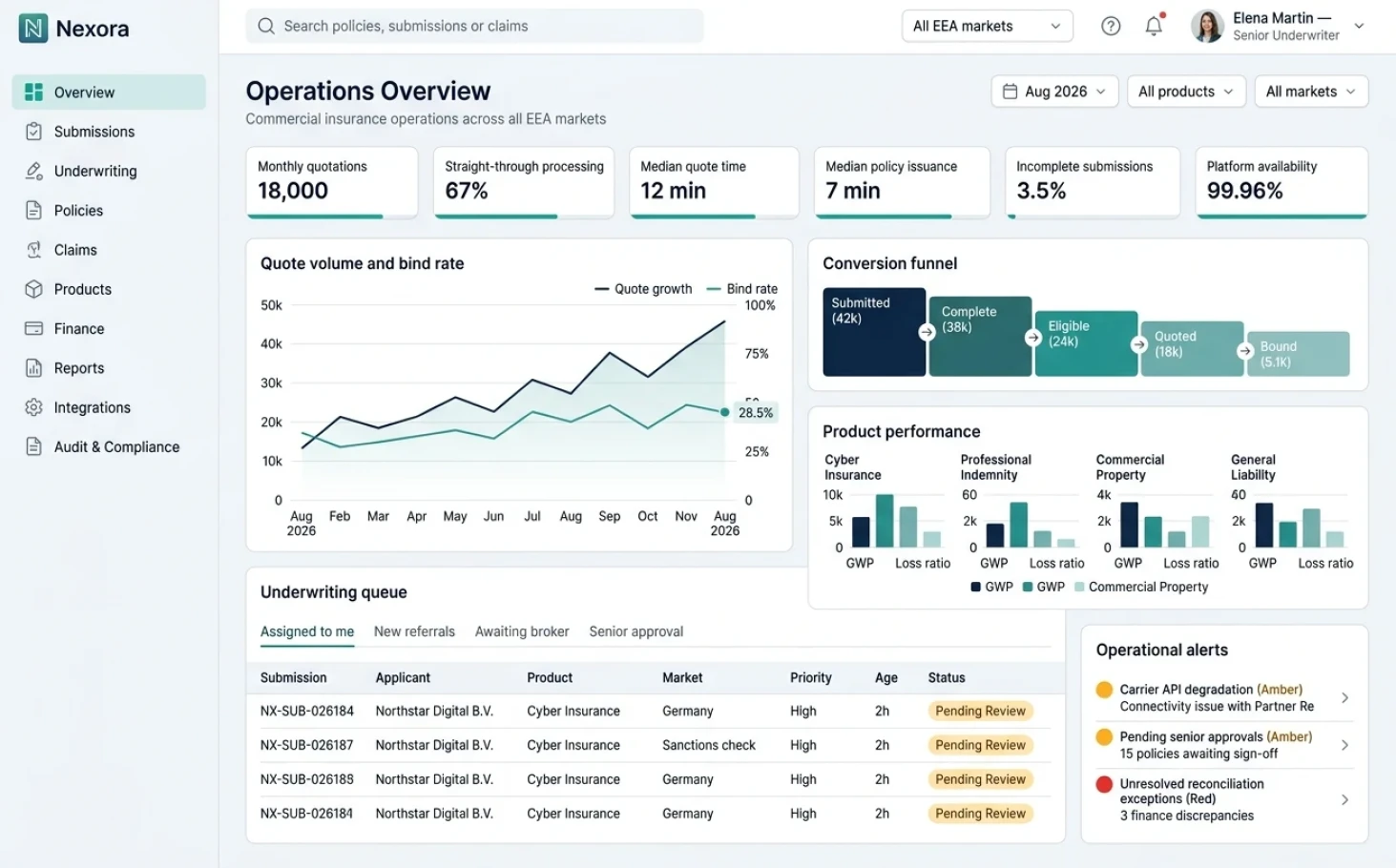Open the notifications bell

[1154, 26]
